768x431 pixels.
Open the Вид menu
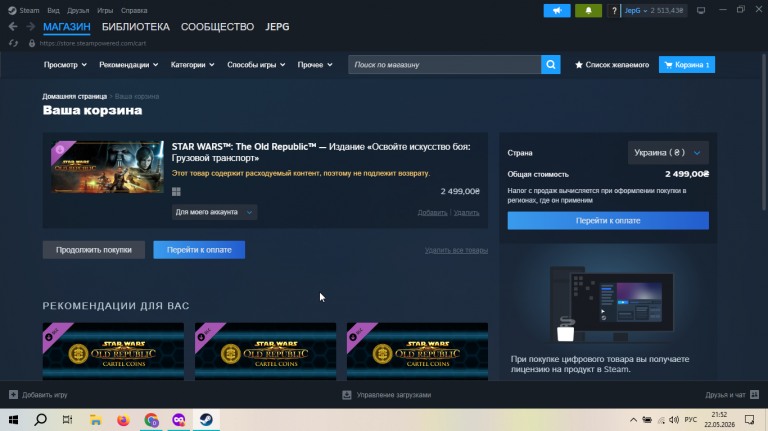pos(53,10)
